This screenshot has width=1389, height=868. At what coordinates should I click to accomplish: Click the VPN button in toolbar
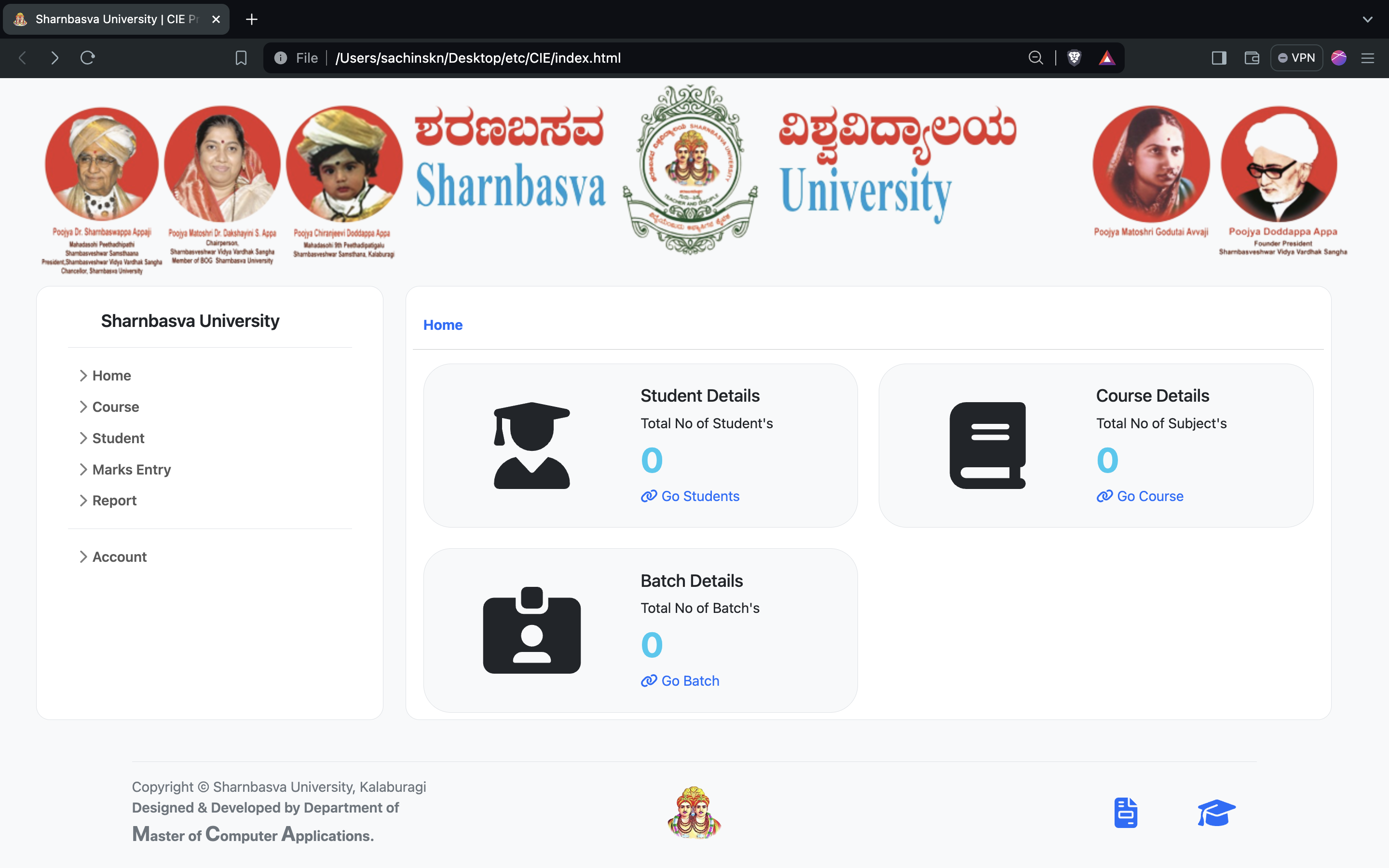point(1296,58)
